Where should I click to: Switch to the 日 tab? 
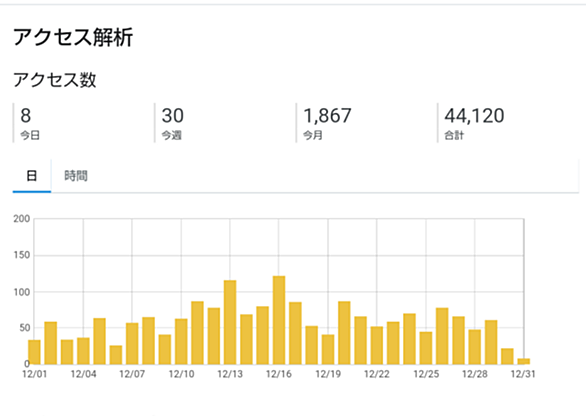pos(32,176)
